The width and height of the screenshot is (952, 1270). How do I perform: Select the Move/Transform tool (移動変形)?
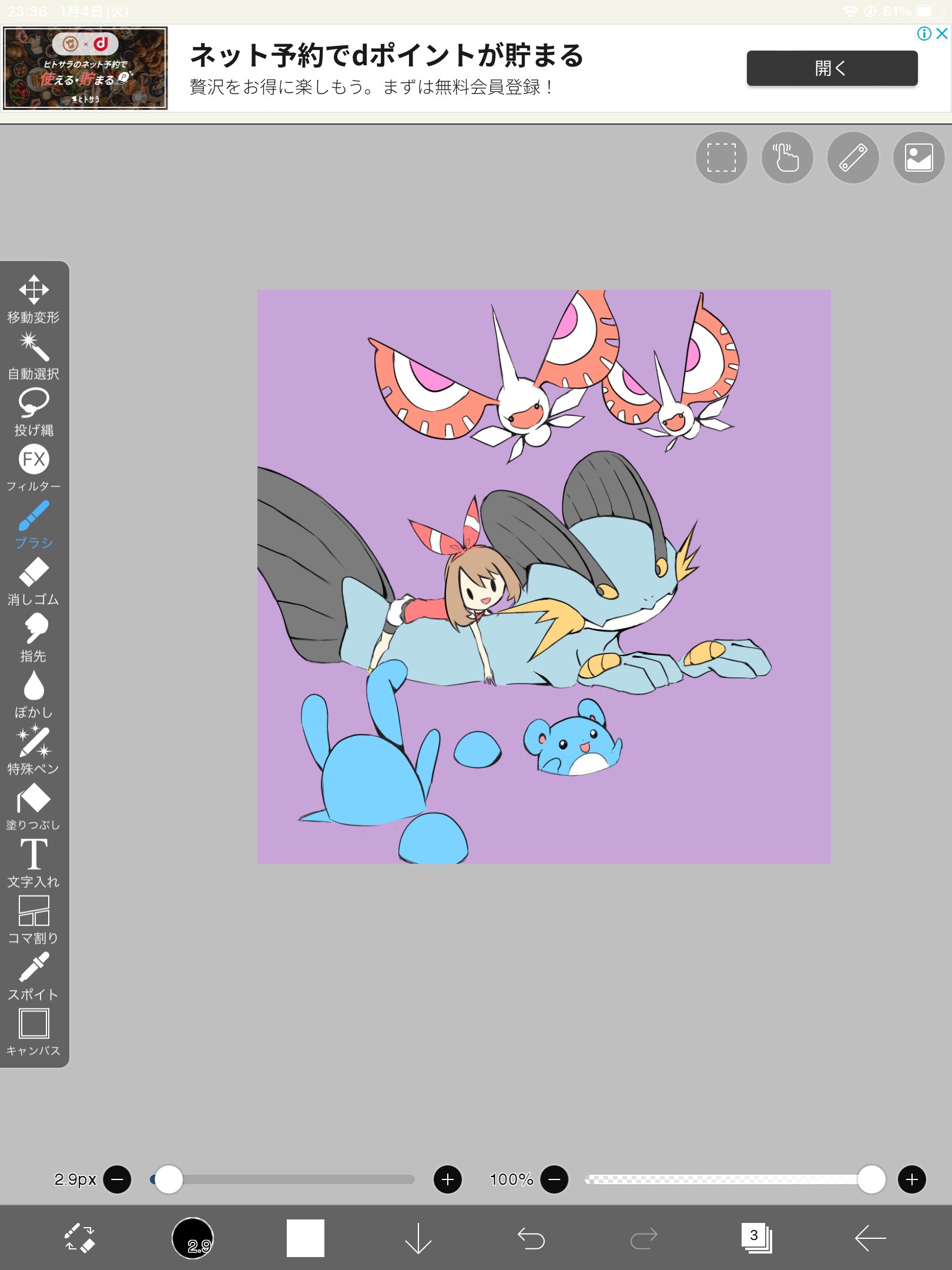tap(33, 298)
